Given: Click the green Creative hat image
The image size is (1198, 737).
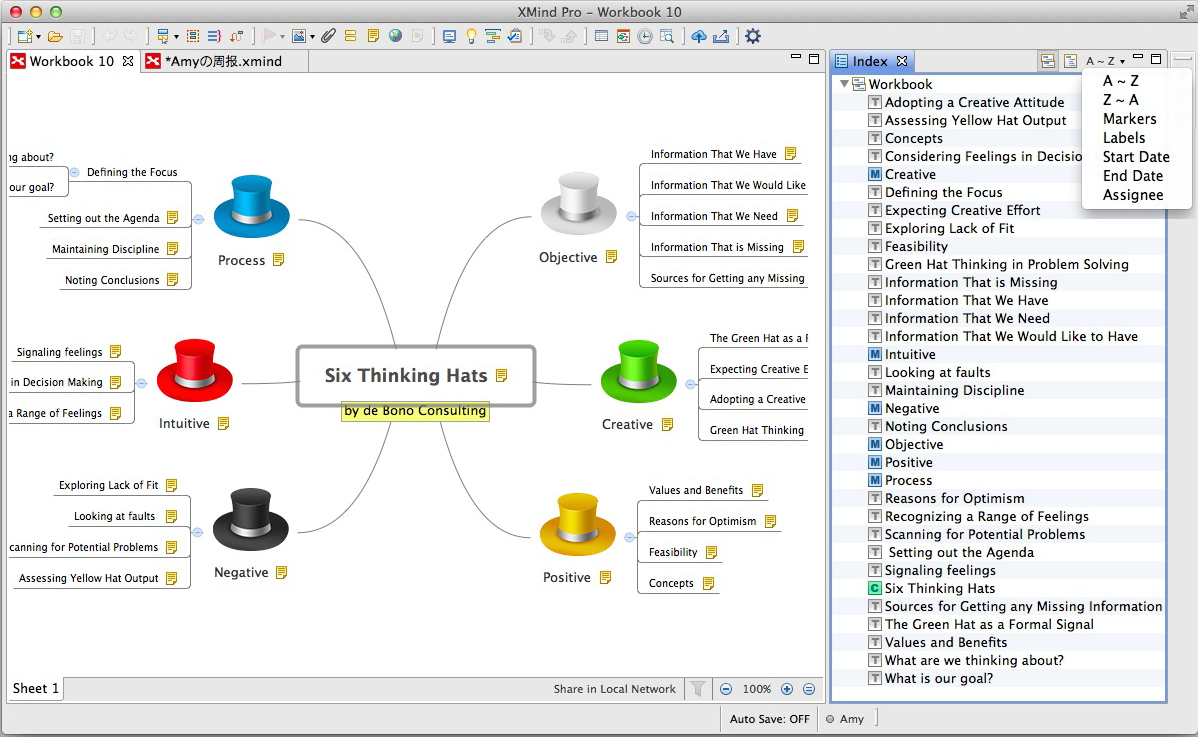Looking at the screenshot, I should pyautogui.click(x=639, y=372).
